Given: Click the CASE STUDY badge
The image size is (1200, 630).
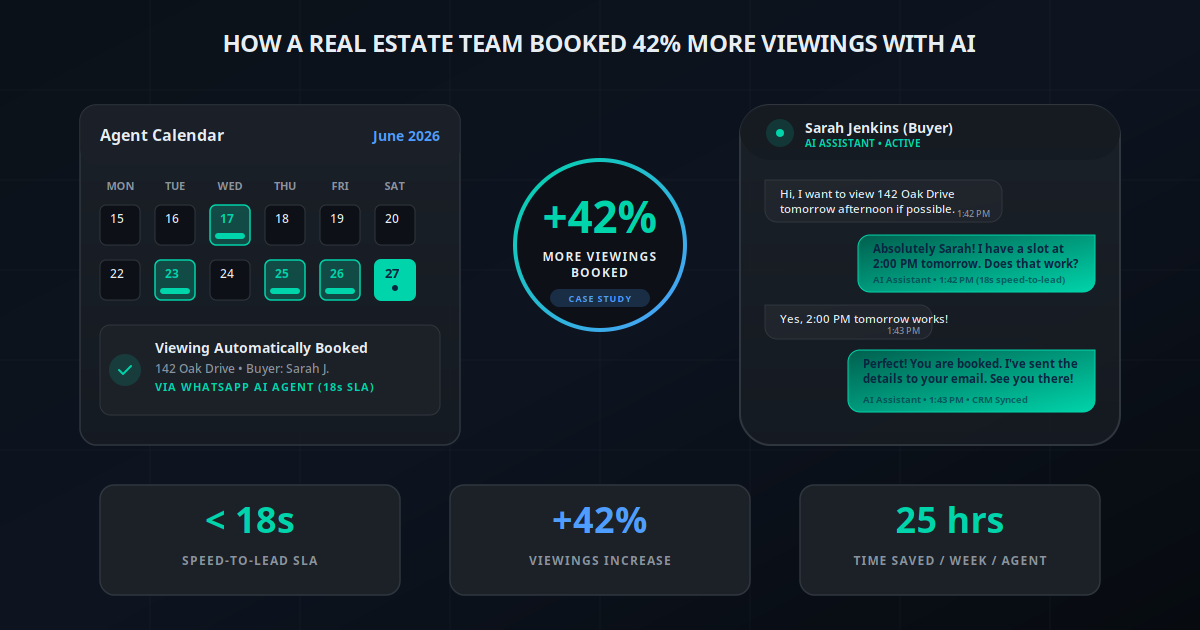Looking at the screenshot, I should (600, 298).
